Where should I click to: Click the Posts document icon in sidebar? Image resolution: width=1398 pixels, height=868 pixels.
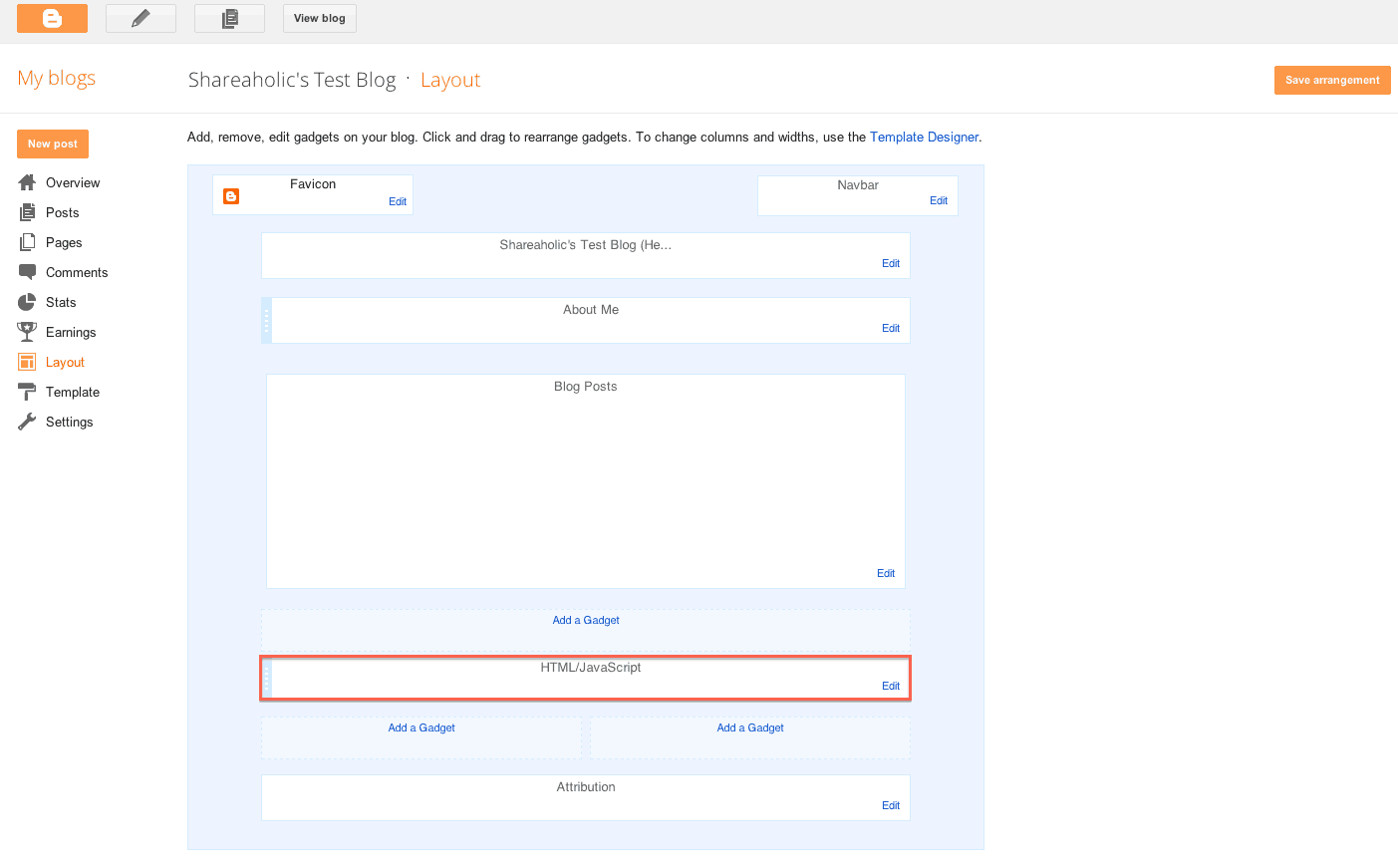(27, 212)
